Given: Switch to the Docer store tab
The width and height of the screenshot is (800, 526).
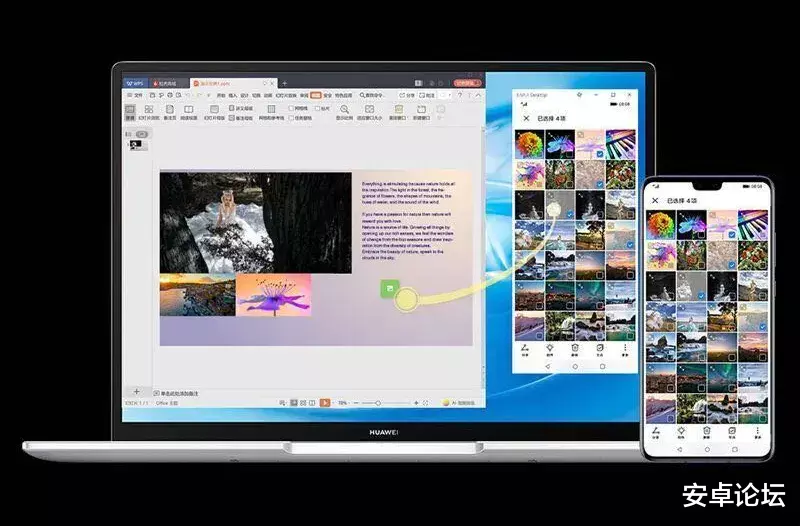Looking at the screenshot, I should pos(168,83).
